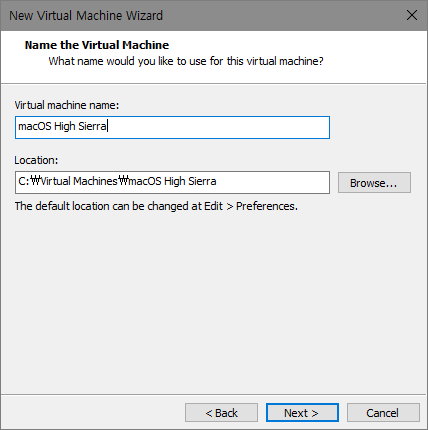The width and height of the screenshot is (428, 430).
Task: Place cursor on "macOS" in name field
Action: (35, 126)
